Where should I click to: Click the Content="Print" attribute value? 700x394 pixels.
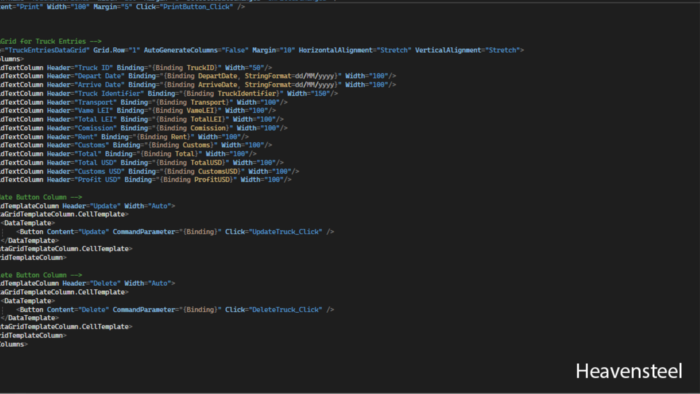click(28, 7)
